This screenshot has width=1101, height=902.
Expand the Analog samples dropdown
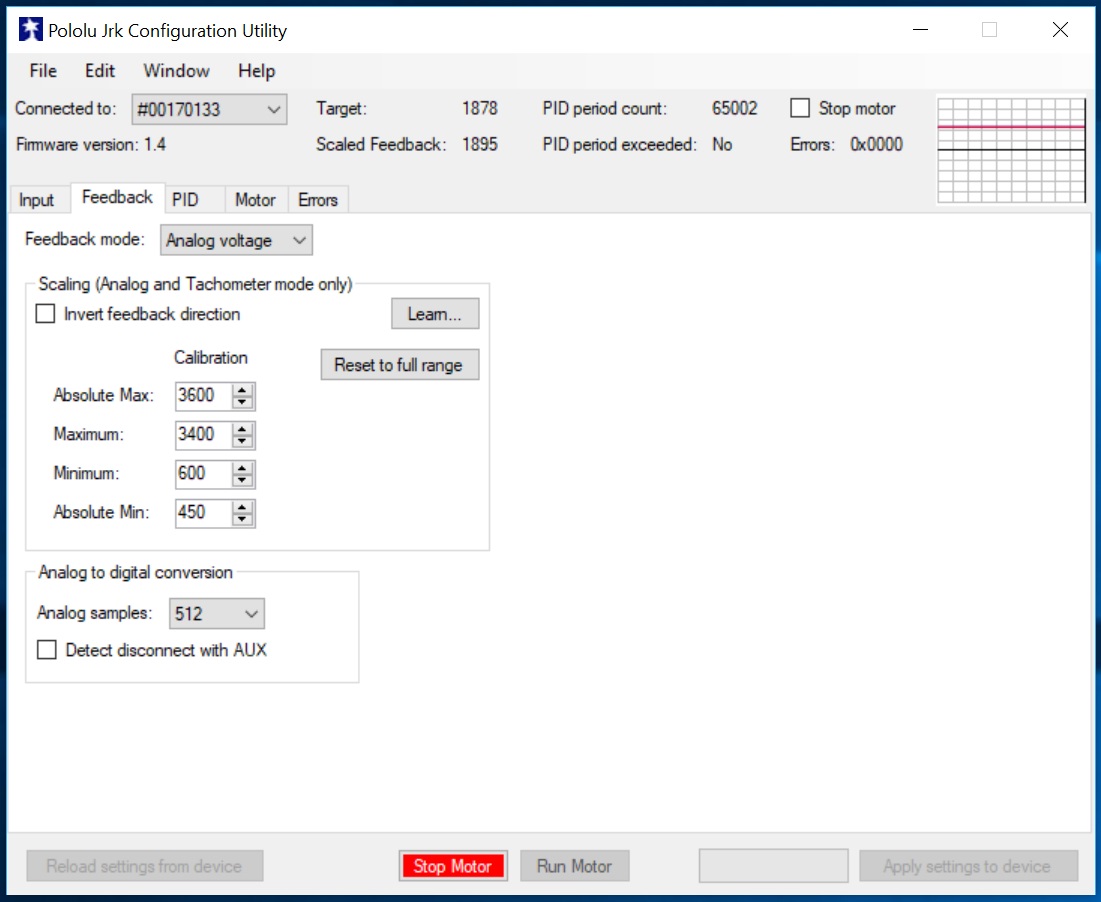[217, 614]
